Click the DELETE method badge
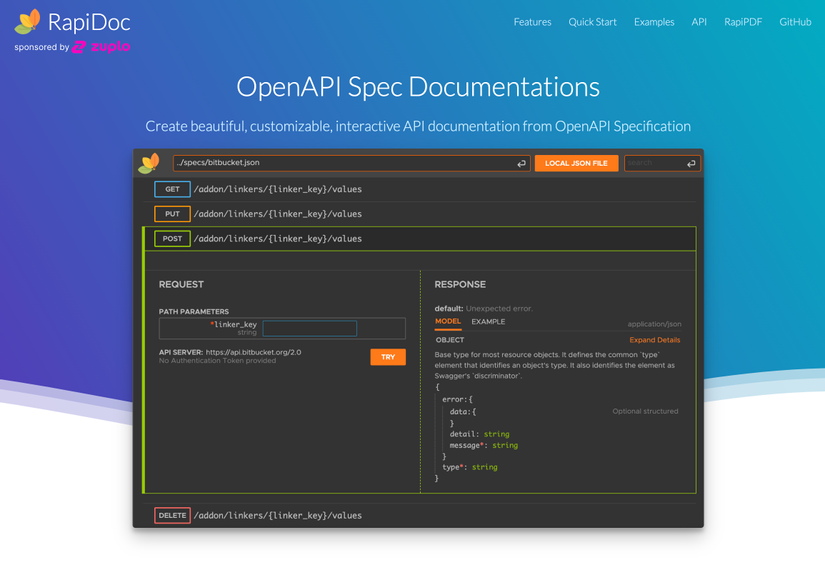 click(172, 515)
